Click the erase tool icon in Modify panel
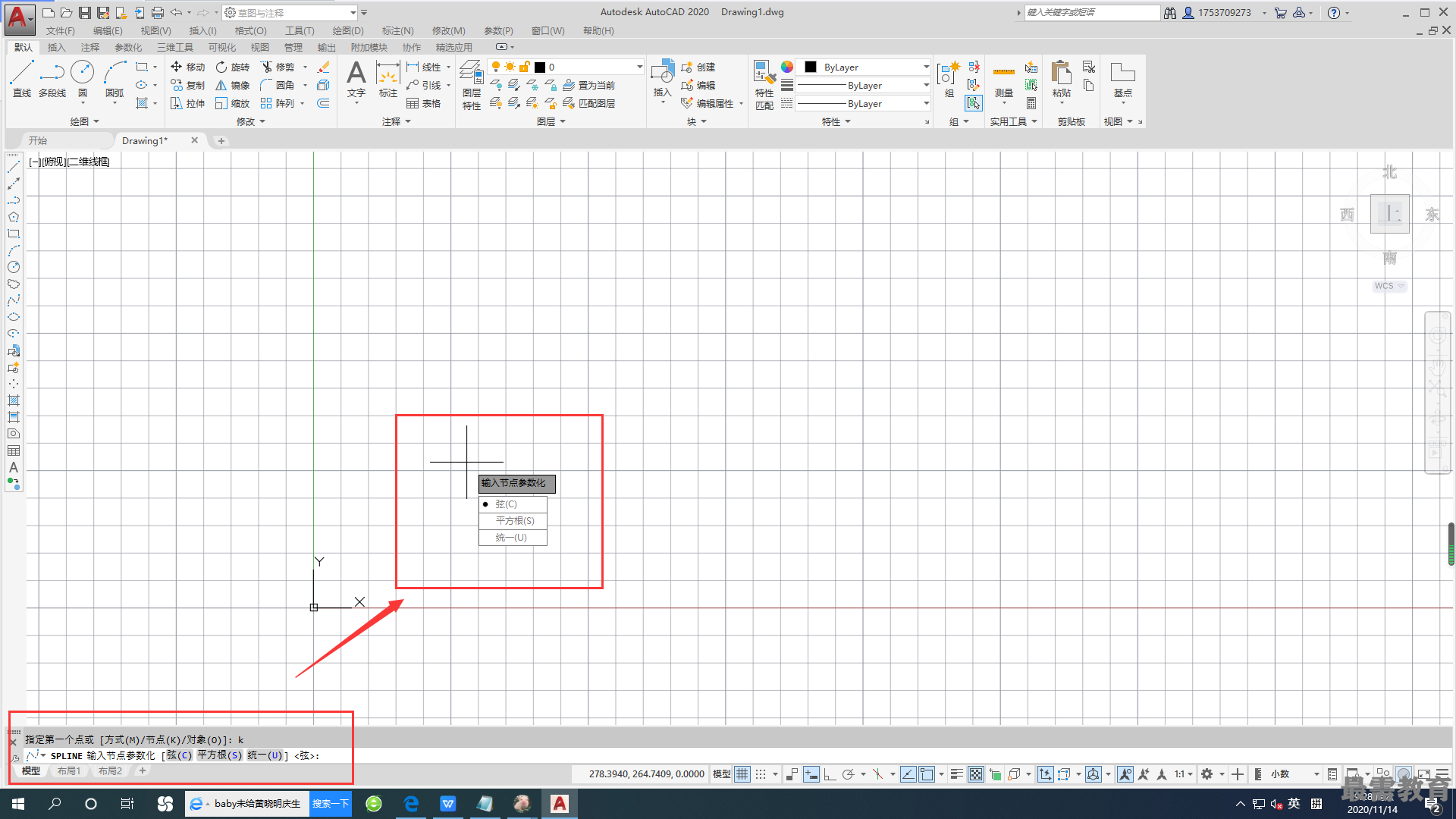This screenshot has width=1456, height=819. (x=324, y=67)
